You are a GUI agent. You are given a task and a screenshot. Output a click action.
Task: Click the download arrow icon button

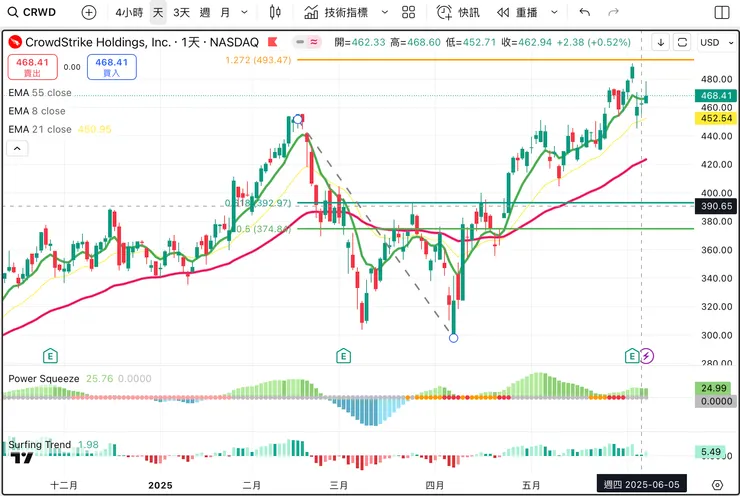click(661, 42)
